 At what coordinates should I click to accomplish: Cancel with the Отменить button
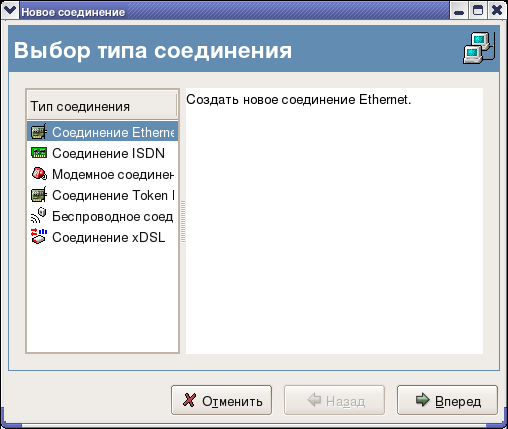(221, 400)
